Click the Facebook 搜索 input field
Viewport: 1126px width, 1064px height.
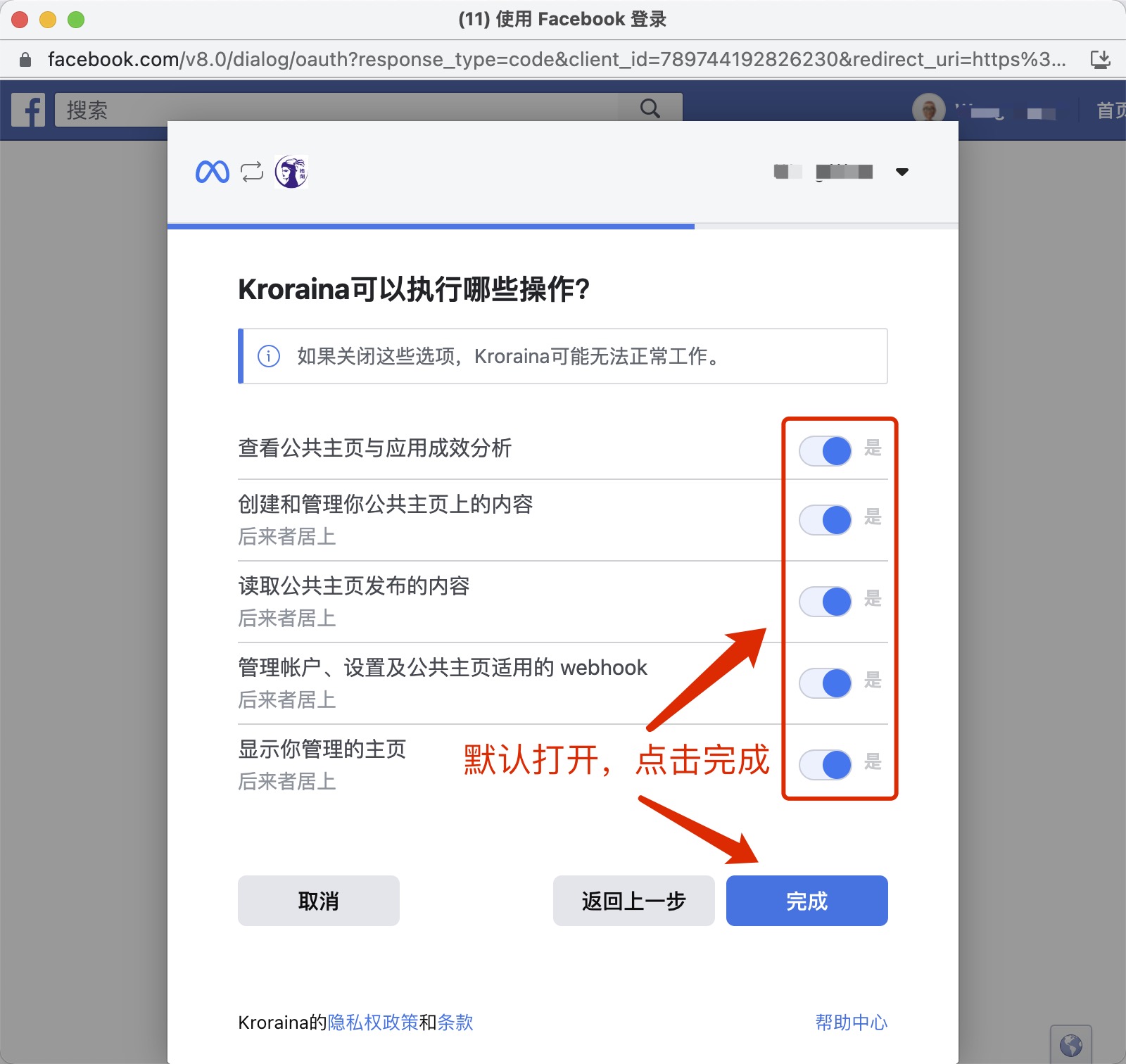coord(338,110)
